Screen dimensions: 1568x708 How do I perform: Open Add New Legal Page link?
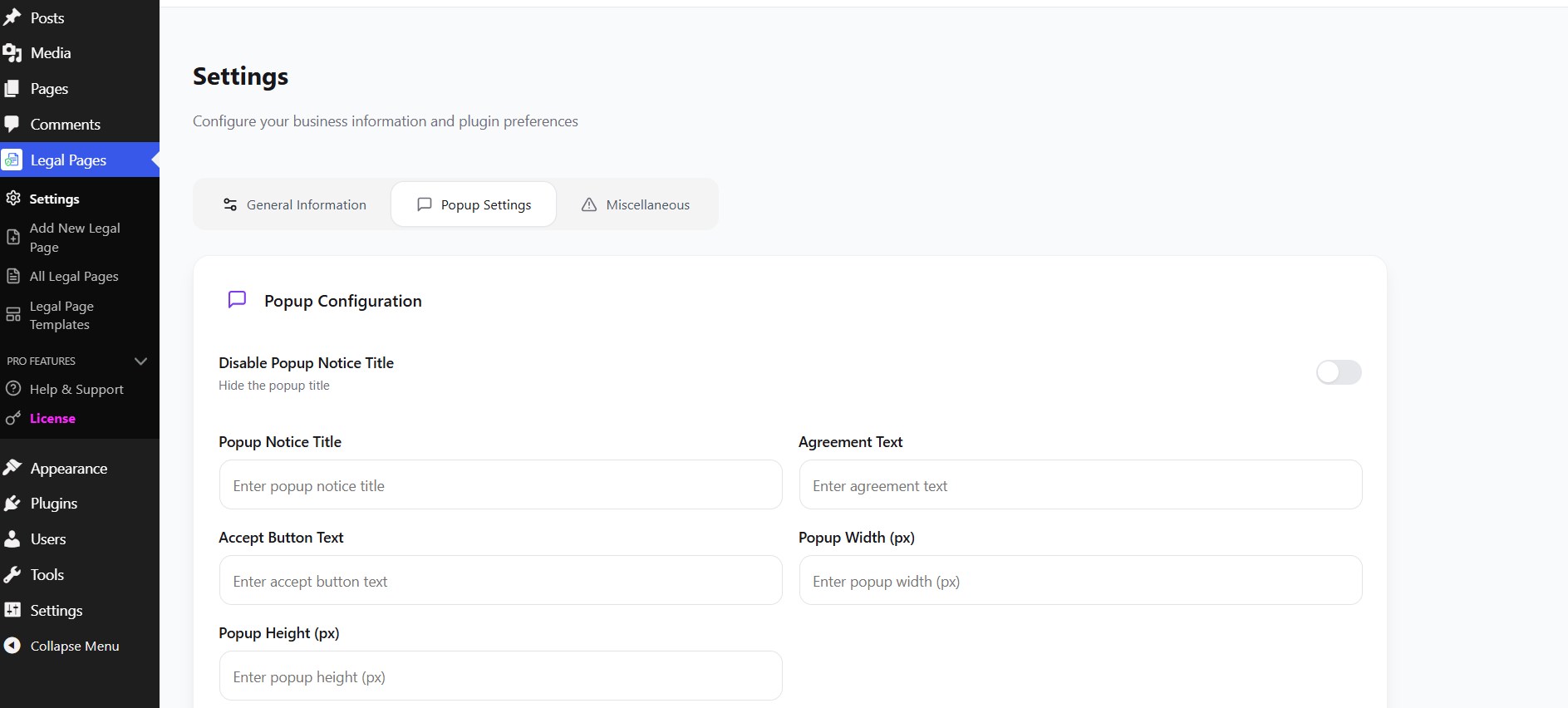tap(75, 238)
